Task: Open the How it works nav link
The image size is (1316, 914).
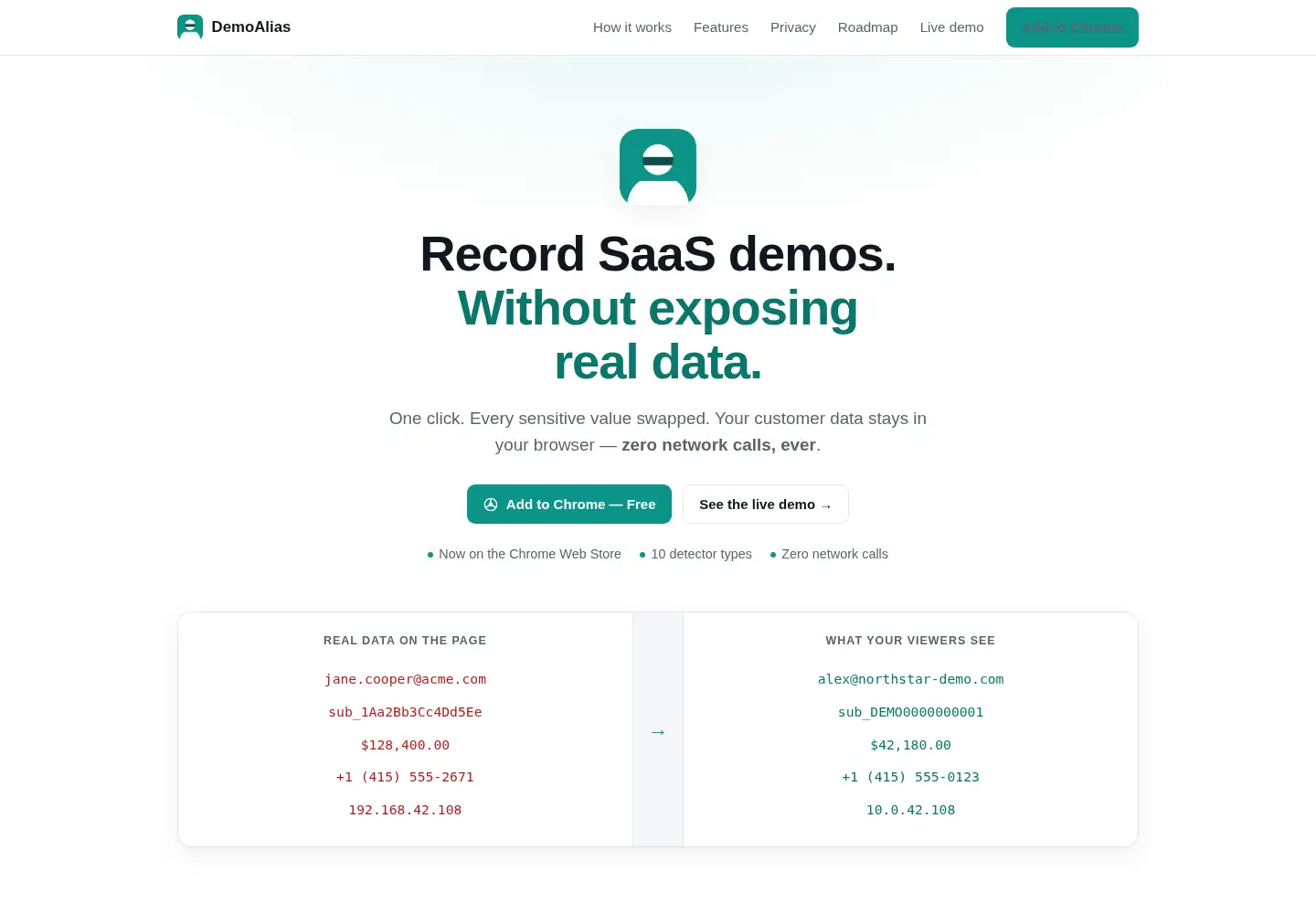Action: [x=632, y=27]
